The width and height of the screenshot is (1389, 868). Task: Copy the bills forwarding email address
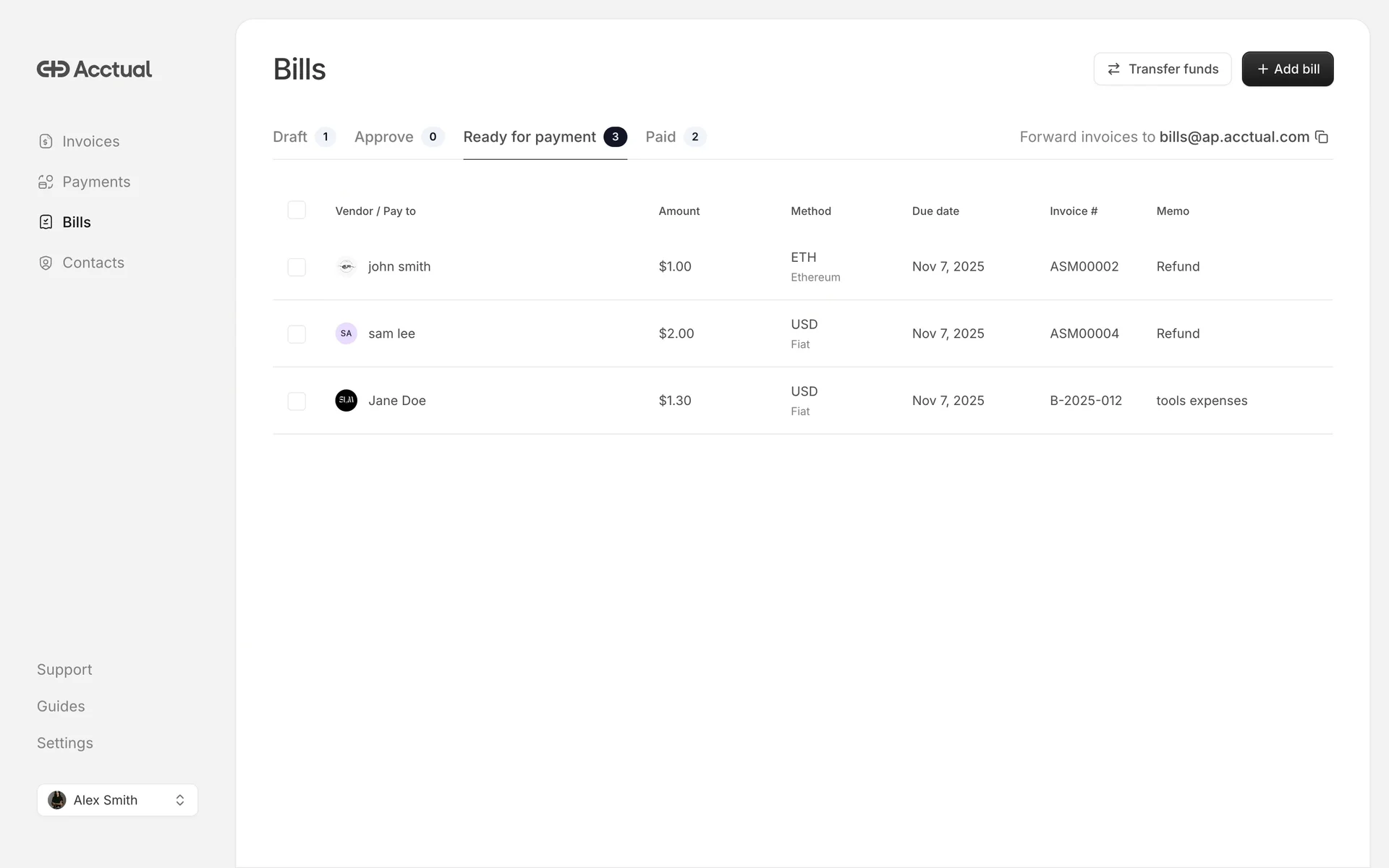click(1322, 137)
